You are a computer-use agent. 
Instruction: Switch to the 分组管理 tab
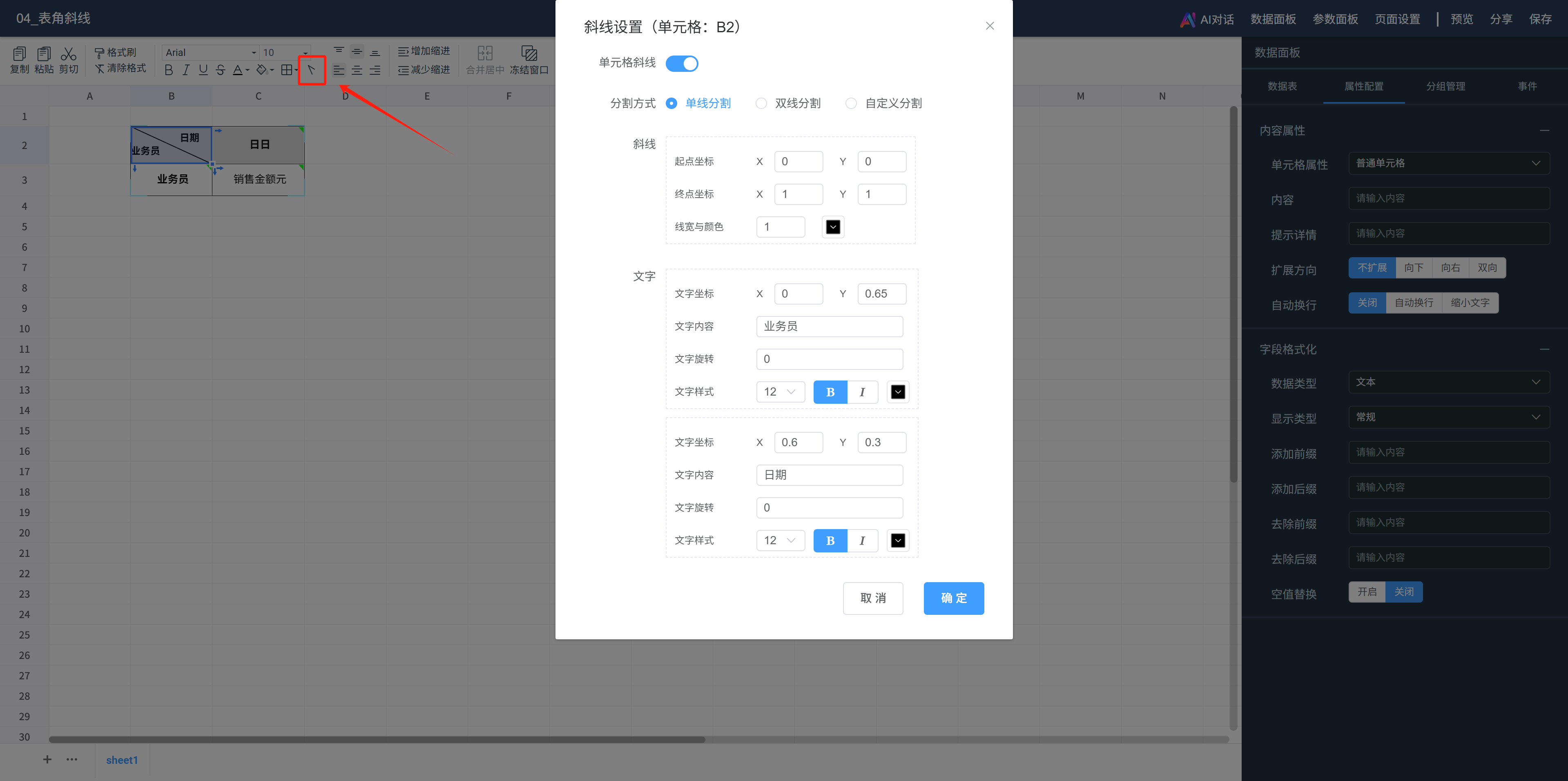pyautogui.click(x=1445, y=87)
